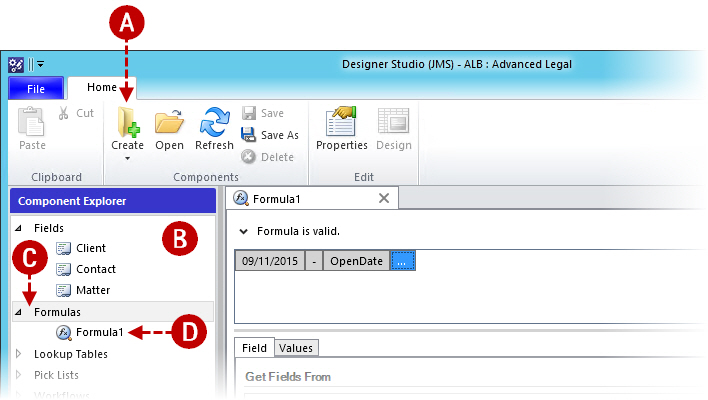708x400 pixels.
Task: Click the Open folder icon
Action: click(x=169, y=123)
